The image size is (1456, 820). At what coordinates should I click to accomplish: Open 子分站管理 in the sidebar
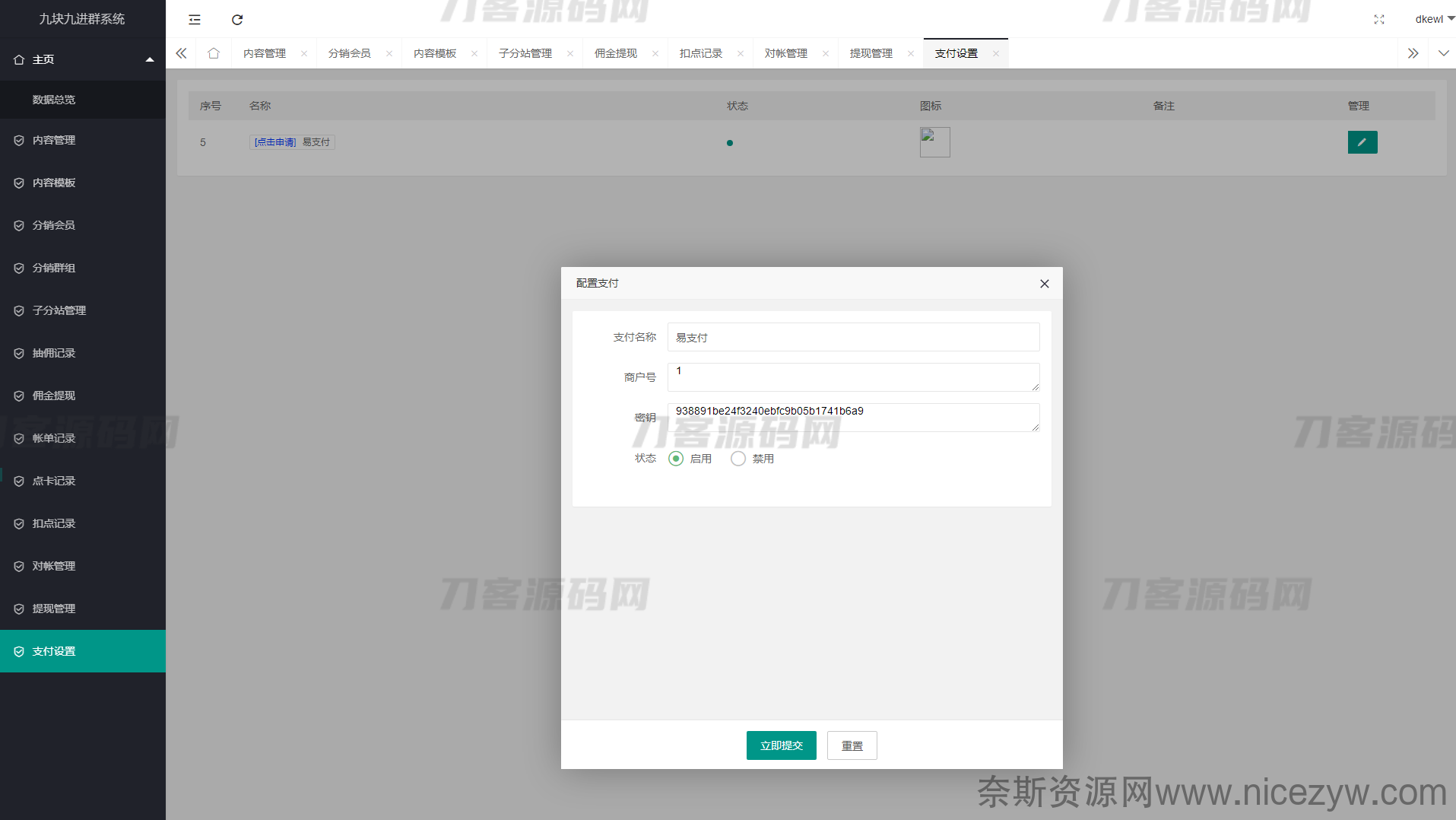(83, 310)
